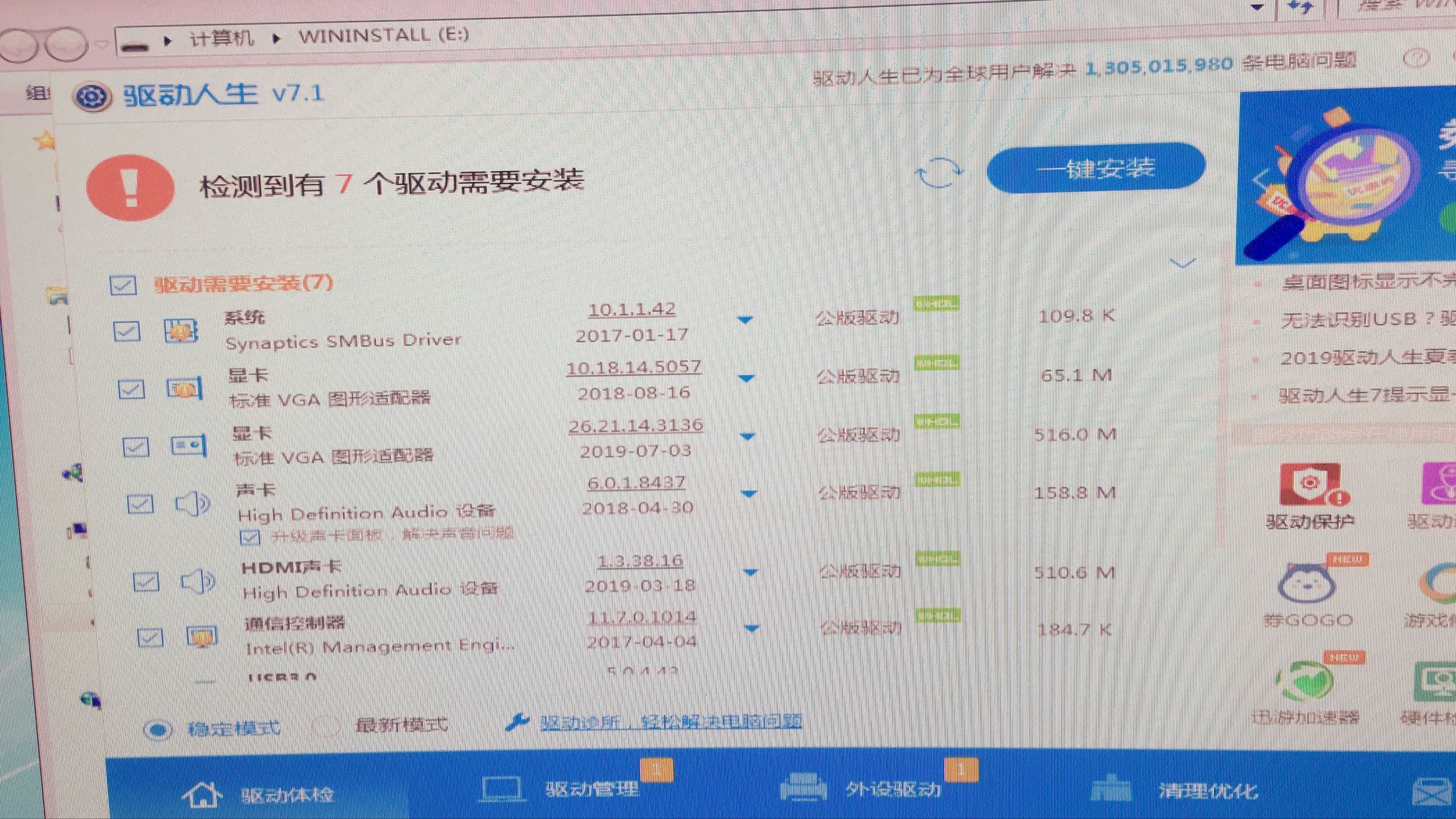Collapse the banner with the chevron arrow

pyautogui.click(x=1182, y=263)
